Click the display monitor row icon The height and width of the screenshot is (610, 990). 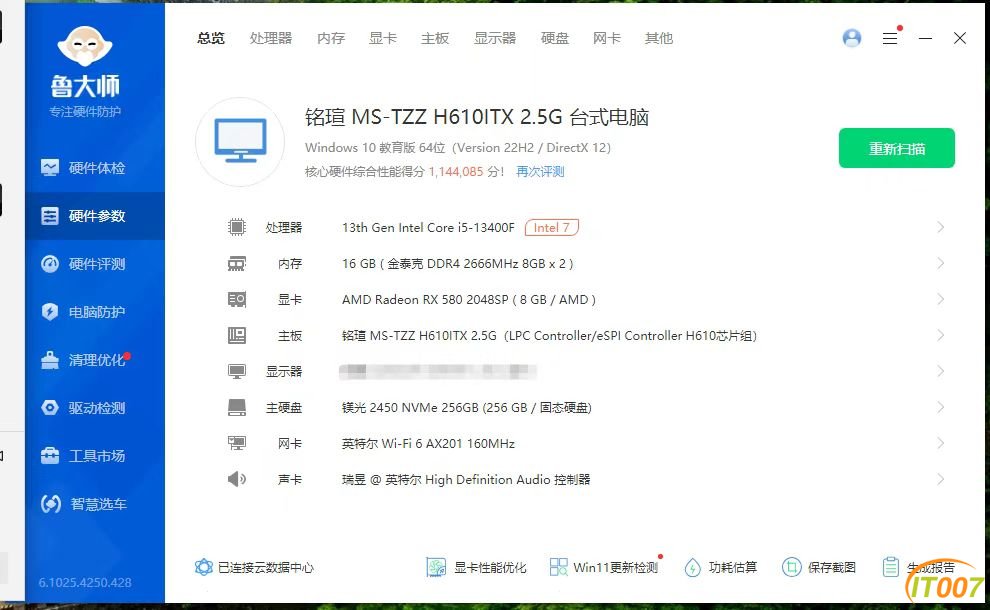[237, 371]
